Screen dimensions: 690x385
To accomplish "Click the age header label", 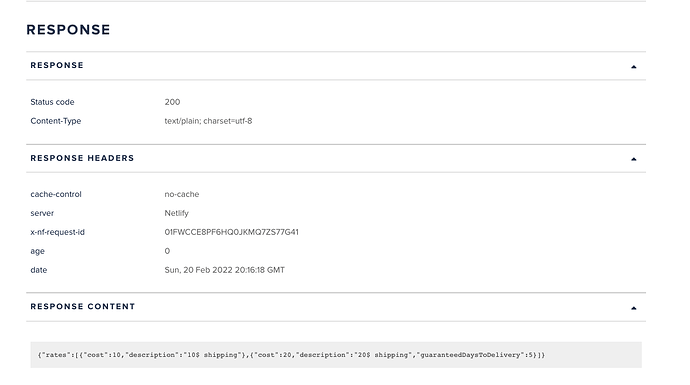I will point(37,251).
